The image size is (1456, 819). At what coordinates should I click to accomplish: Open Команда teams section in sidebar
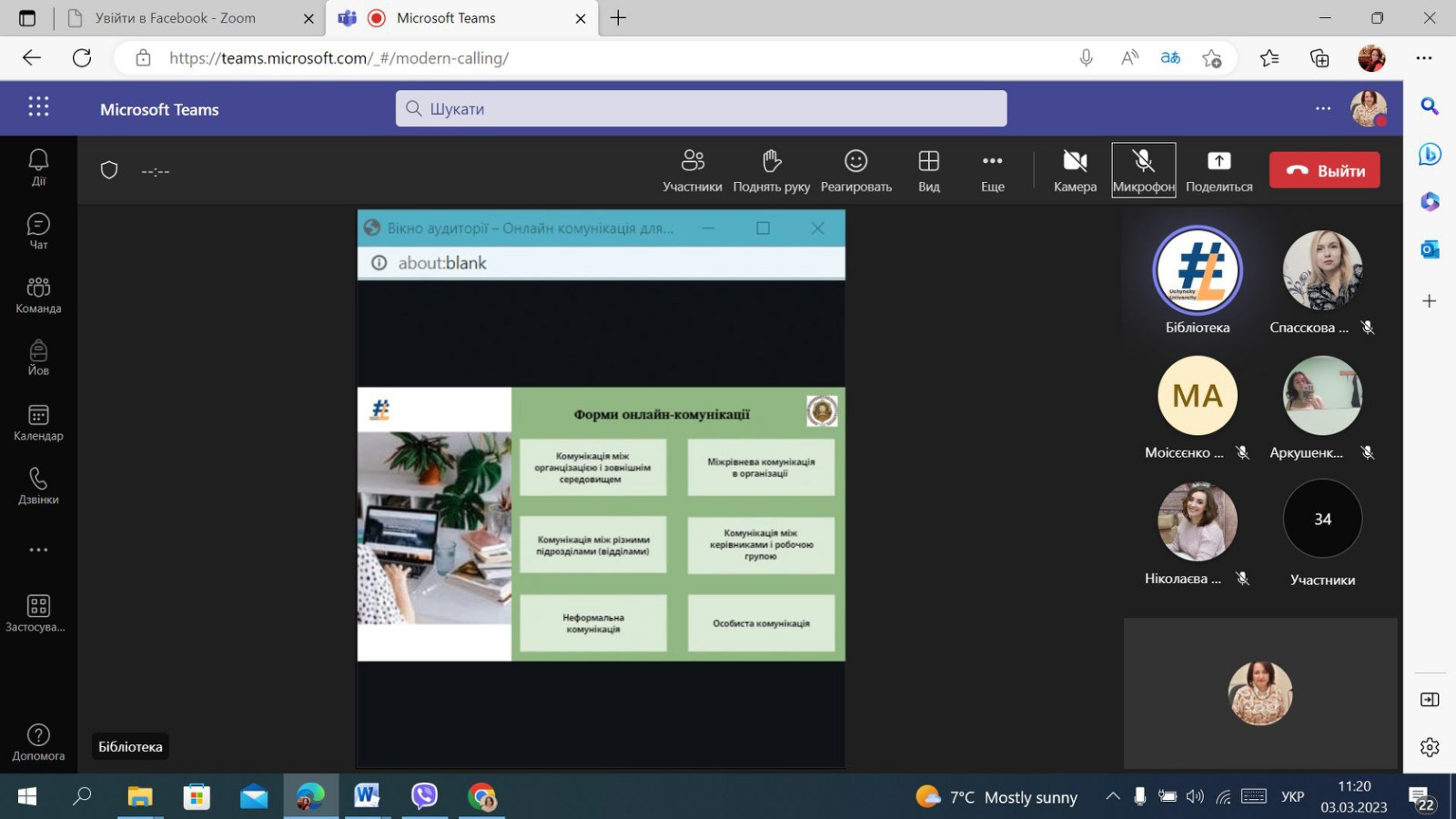38,295
